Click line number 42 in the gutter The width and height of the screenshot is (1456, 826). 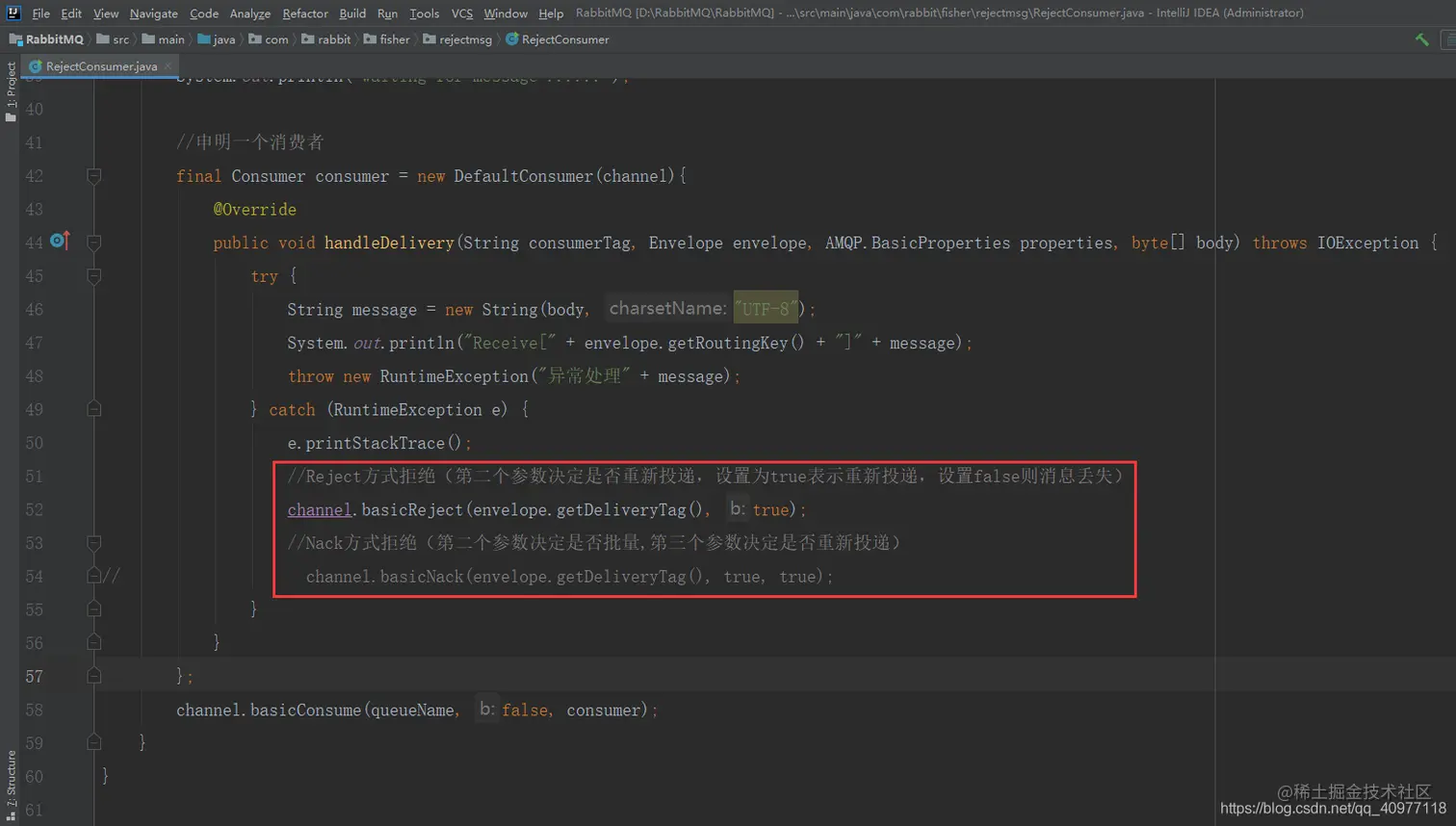click(x=34, y=176)
